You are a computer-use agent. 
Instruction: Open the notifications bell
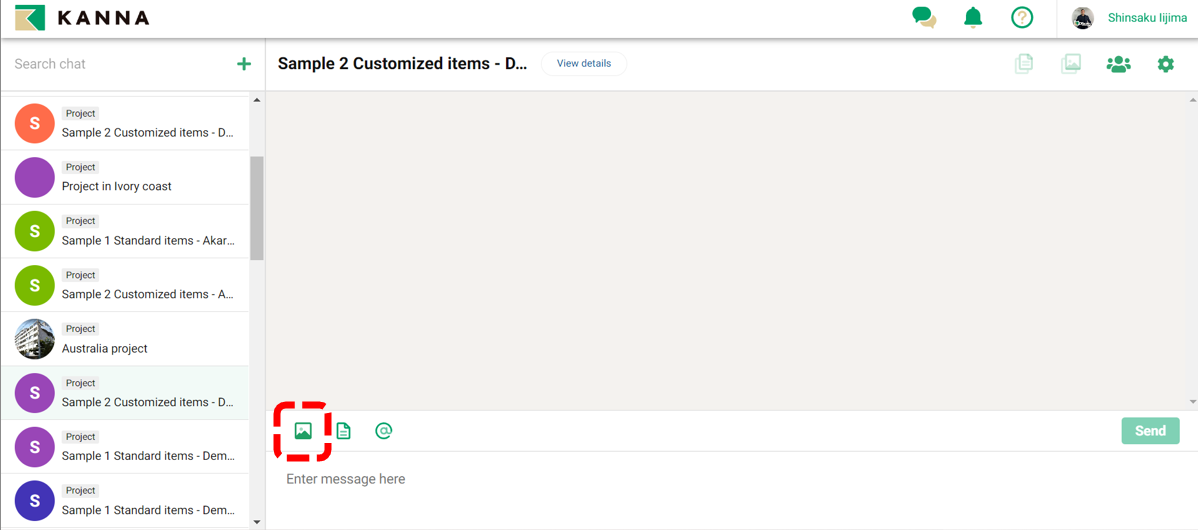(x=973, y=18)
